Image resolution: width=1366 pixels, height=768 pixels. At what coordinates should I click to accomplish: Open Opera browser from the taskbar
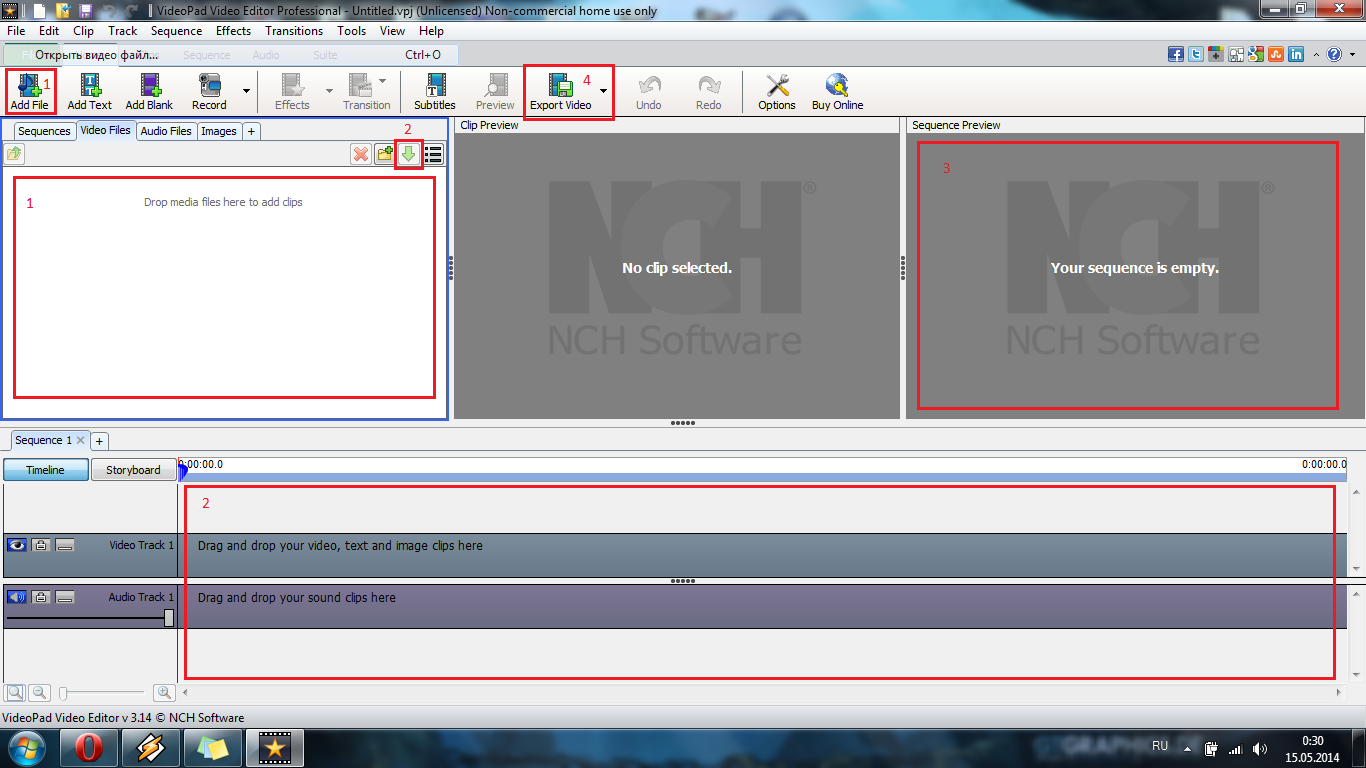click(x=89, y=748)
